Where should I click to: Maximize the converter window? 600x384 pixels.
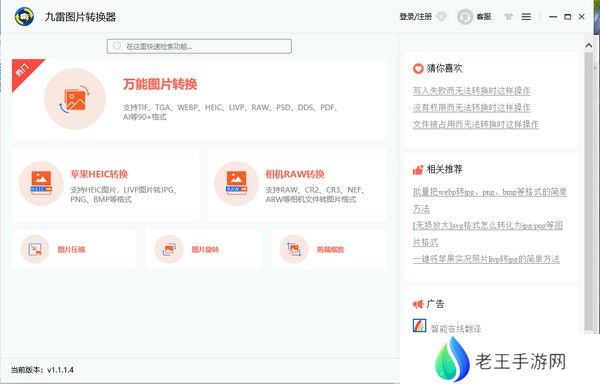pyautogui.click(x=568, y=16)
